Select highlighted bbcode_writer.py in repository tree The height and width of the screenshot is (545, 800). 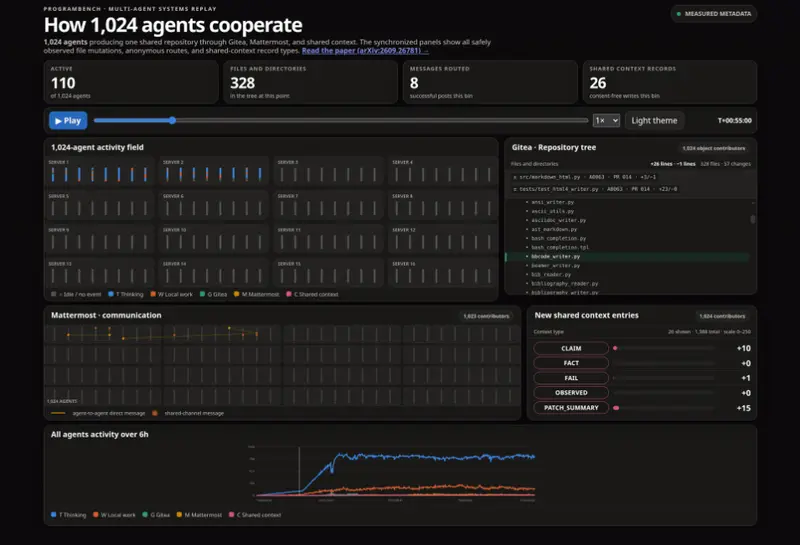click(x=628, y=256)
